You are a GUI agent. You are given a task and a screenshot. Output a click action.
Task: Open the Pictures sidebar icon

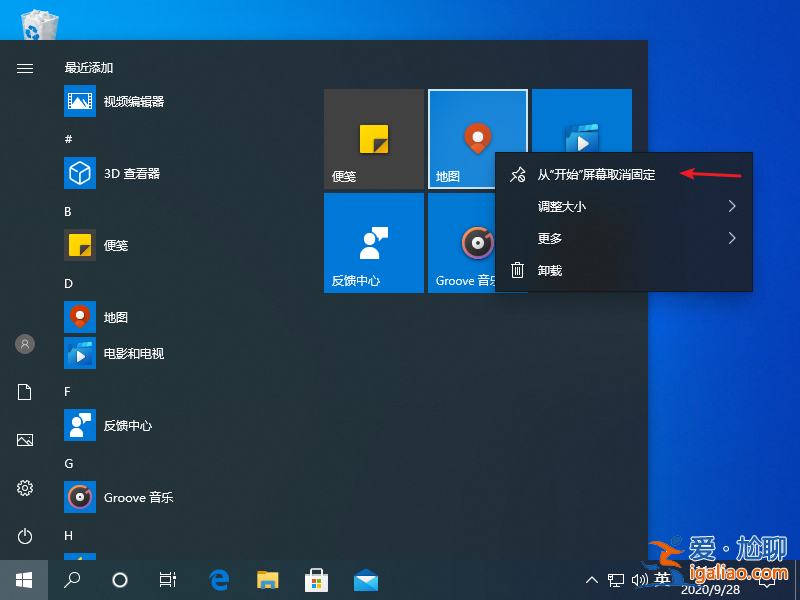click(24, 440)
